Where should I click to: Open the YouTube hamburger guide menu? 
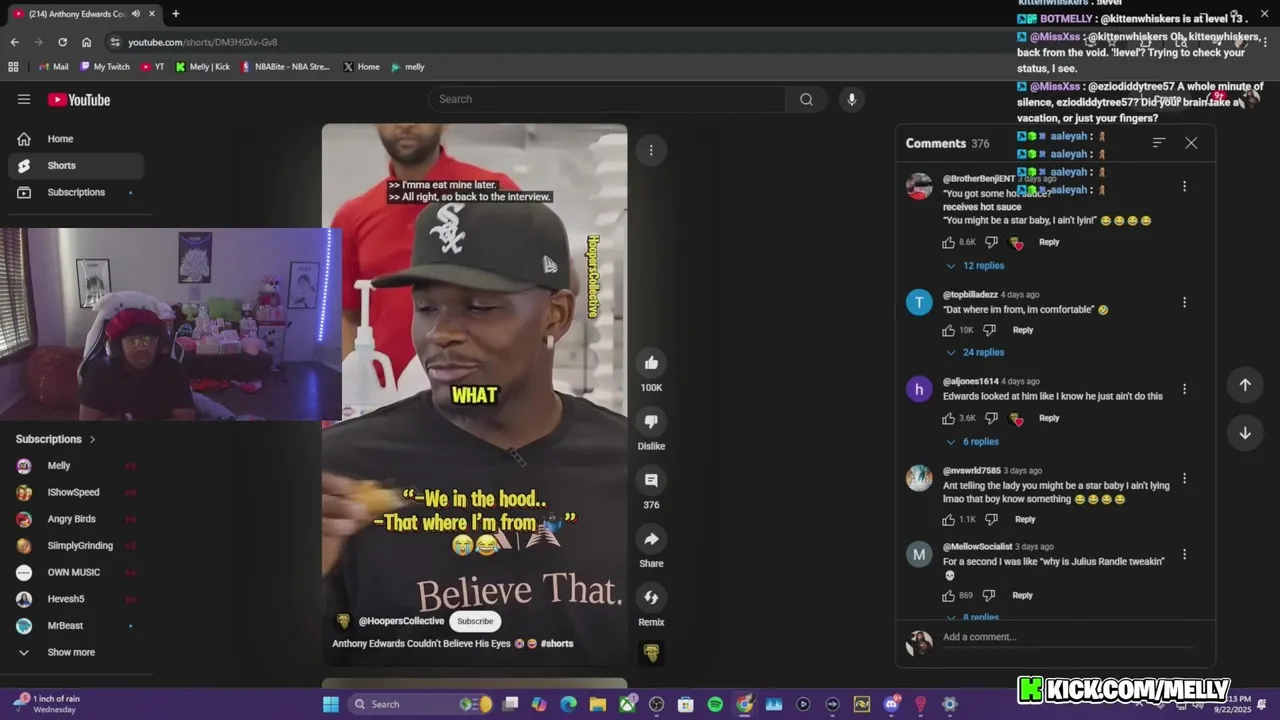coord(24,99)
